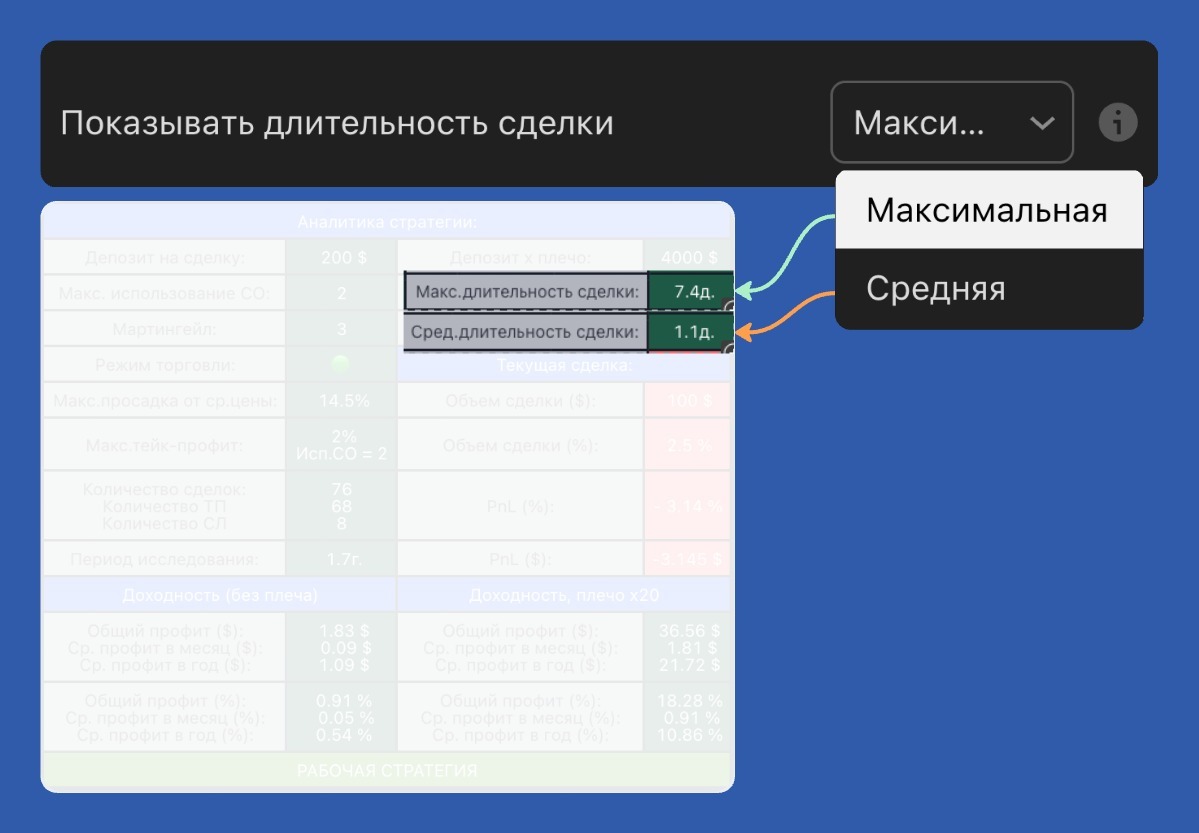Click the info icon beside the dropdown
The image size is (1199, 833).
(x=1118, y=122)
